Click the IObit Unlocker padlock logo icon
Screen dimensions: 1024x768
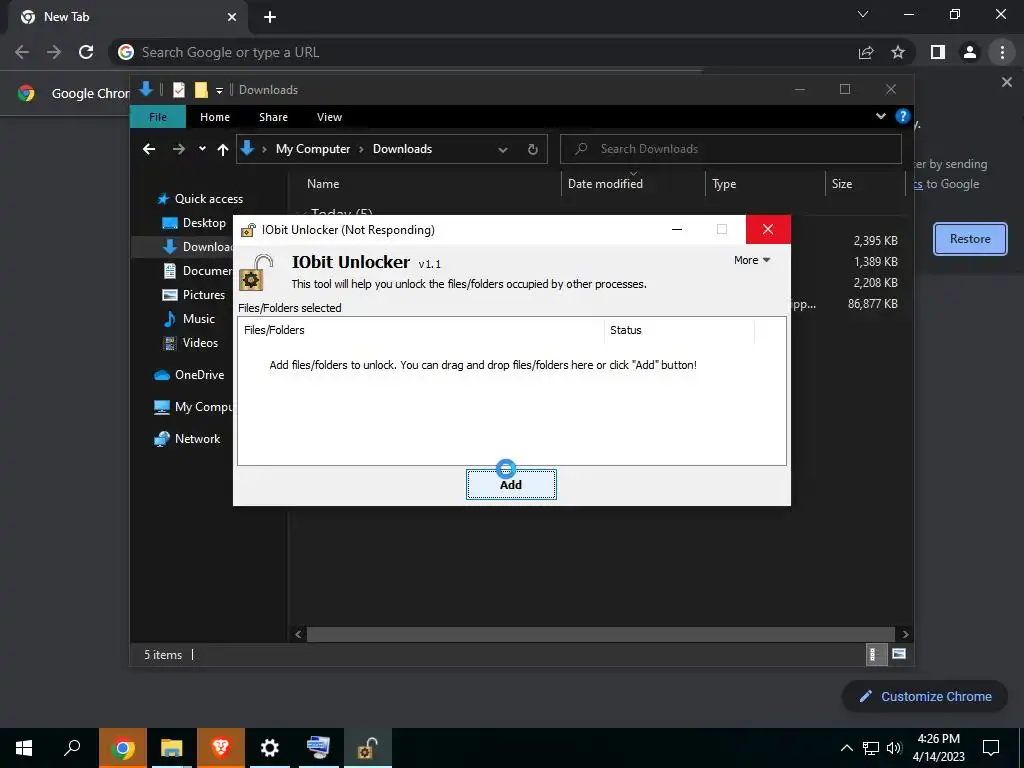point(256,273)
